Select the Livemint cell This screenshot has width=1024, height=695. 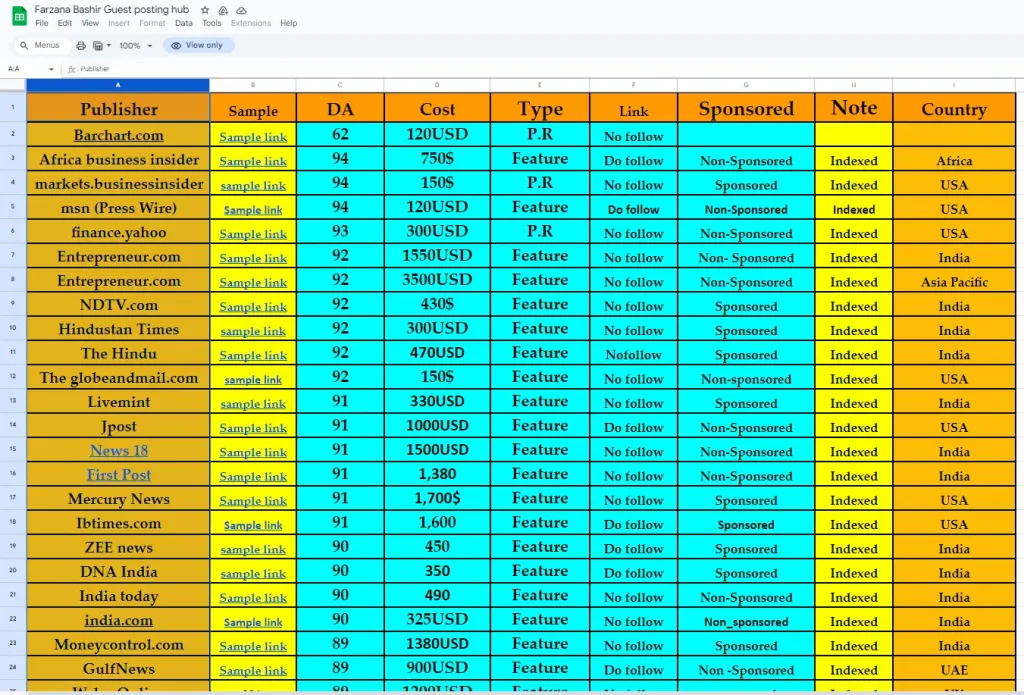tap(118, 402)
